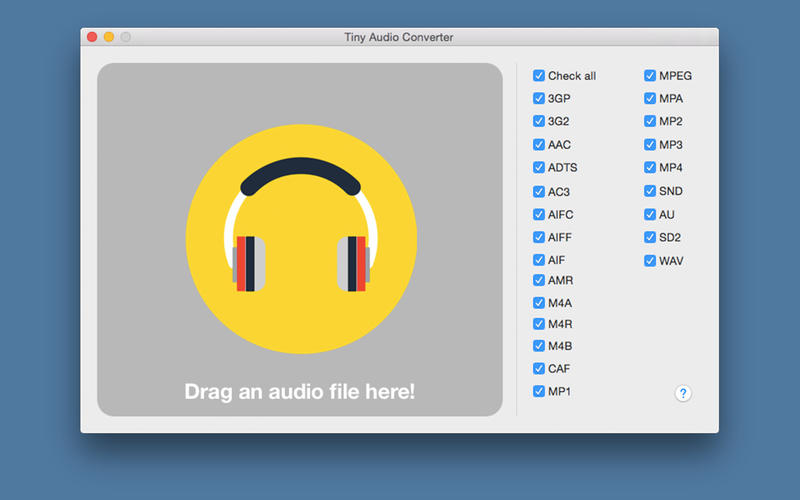
Task: Minimize the window with the yellow button
Action: (x=109, y=37)
